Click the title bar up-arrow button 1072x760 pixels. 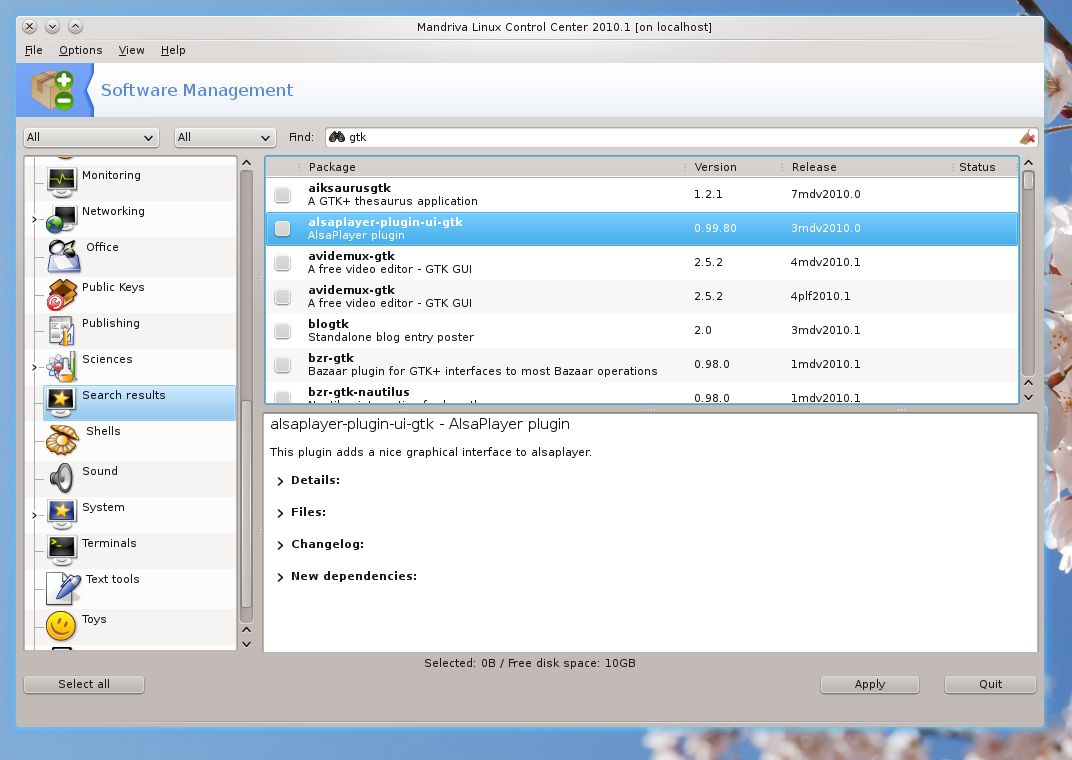tap(76, 27)
